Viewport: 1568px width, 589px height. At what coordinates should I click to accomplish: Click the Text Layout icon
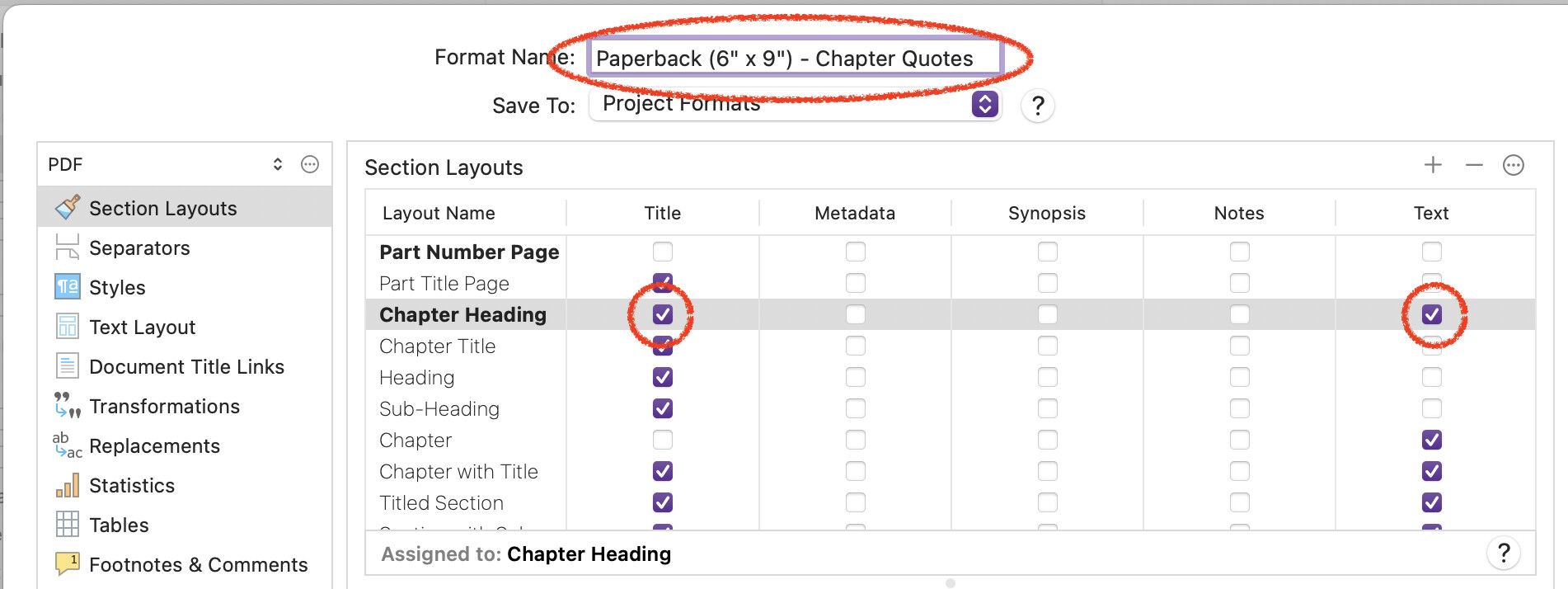tap(67, 326)
